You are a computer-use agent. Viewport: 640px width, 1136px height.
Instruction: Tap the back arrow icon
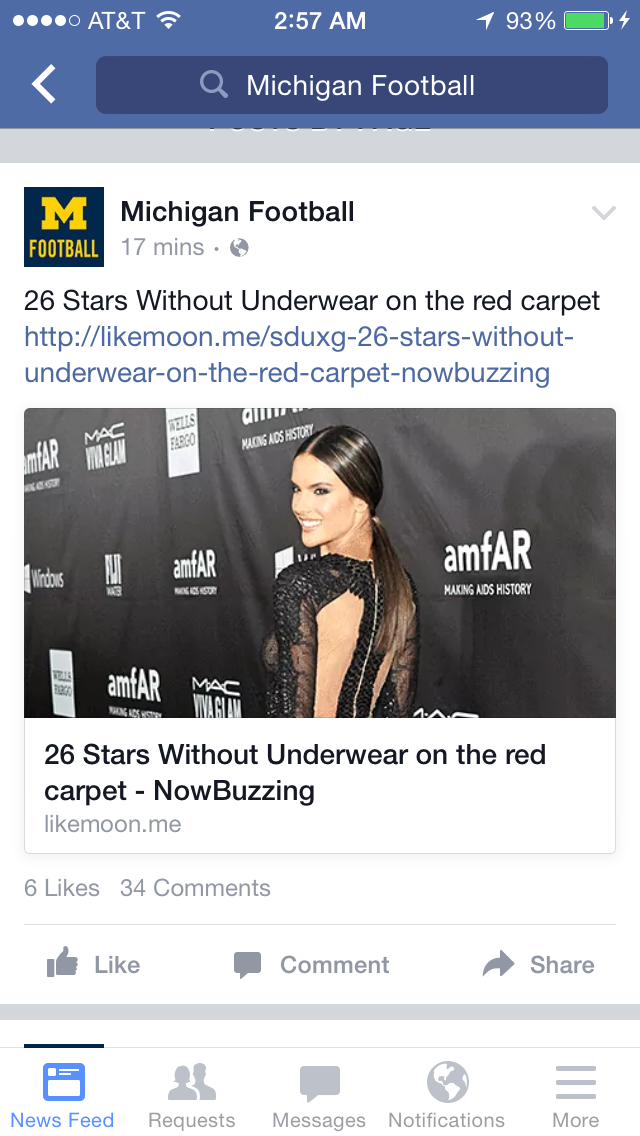pos(43,84)
